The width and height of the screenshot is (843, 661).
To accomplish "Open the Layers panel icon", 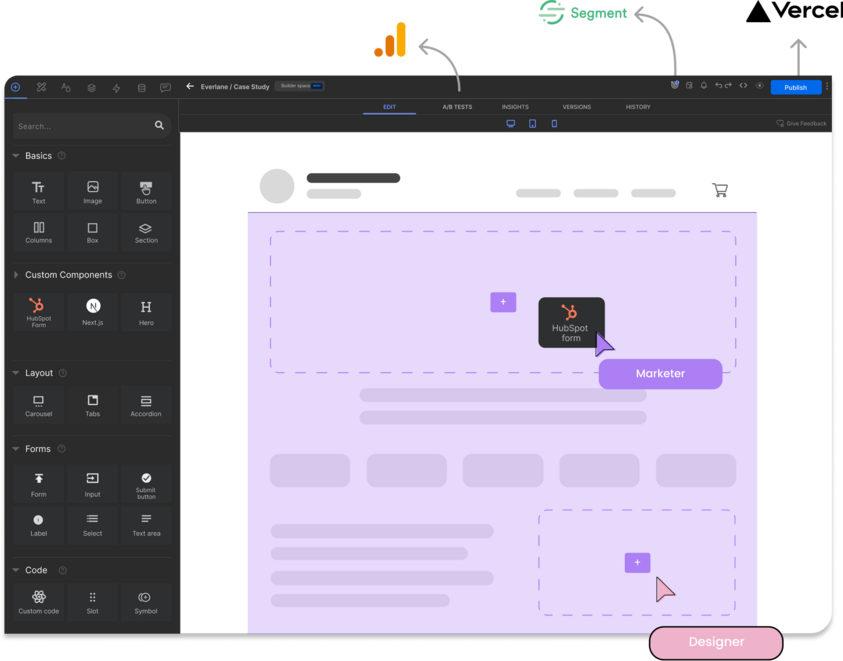I will click(x=91, y=88).
